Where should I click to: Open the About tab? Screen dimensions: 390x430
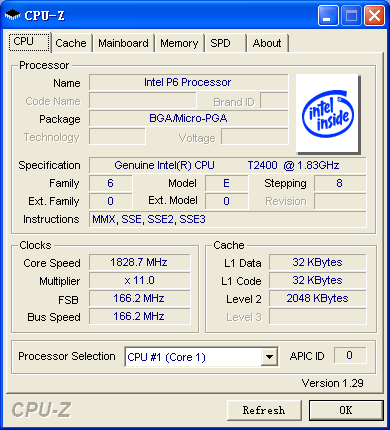267,43
